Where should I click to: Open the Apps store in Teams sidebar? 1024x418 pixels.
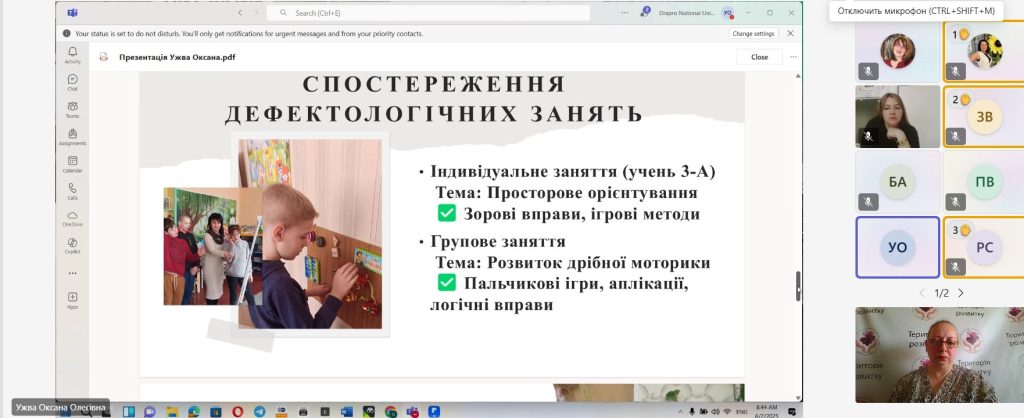click(x=72, y=300)
